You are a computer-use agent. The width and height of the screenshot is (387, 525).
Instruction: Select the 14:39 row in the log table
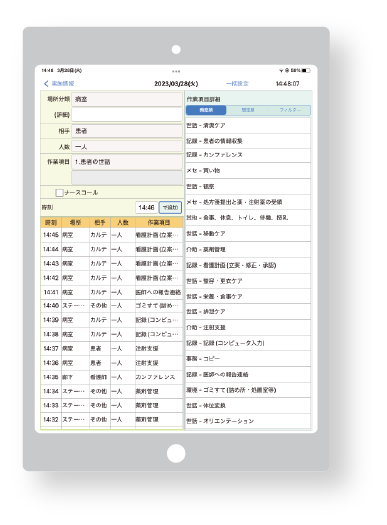coord(112,320)
